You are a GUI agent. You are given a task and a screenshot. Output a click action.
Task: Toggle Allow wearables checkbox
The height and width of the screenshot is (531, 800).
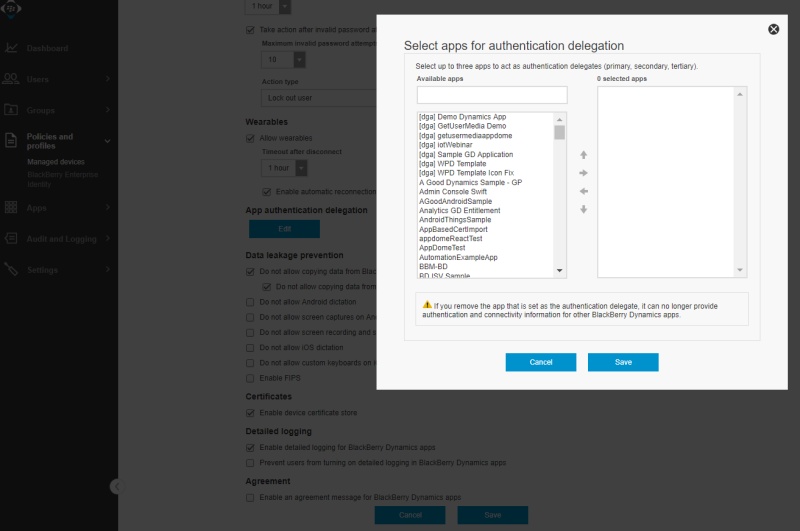250,138
